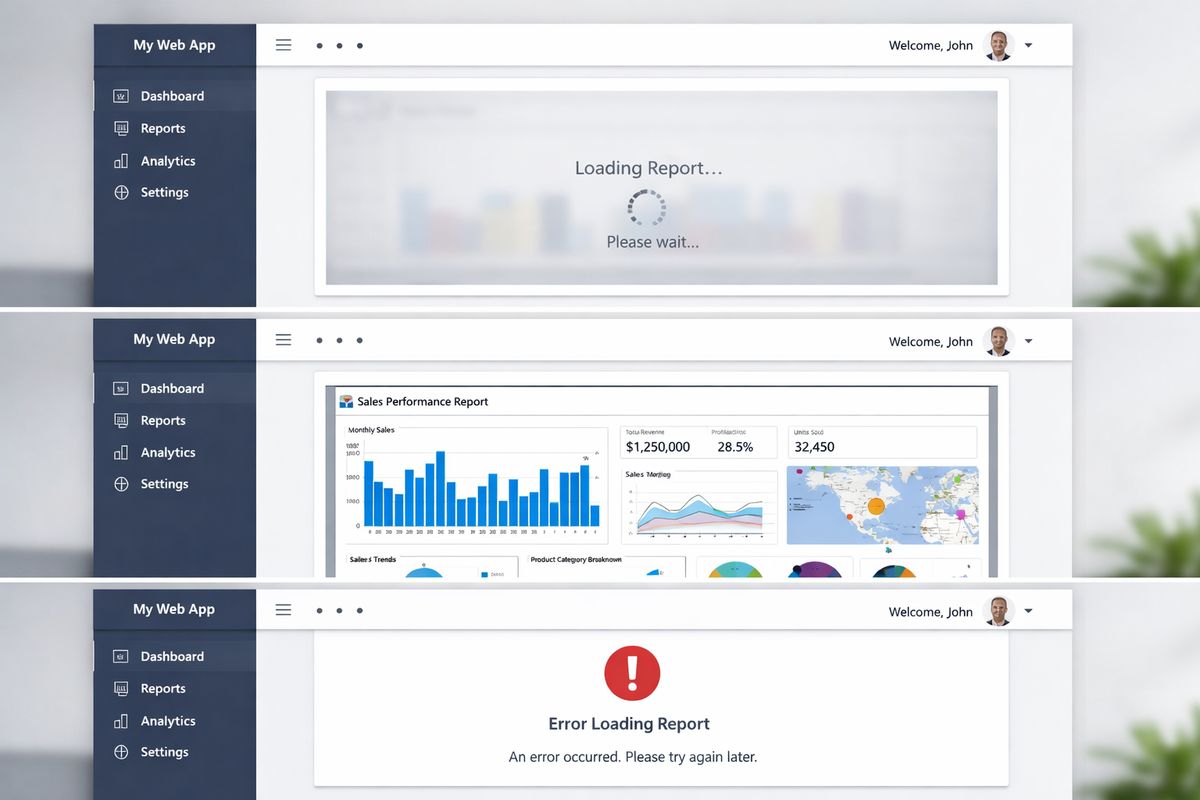Click the Settings globe icon in the Loading Report window
The height and width of the screenshot is (800, 1200).
[x=122, y=192]
